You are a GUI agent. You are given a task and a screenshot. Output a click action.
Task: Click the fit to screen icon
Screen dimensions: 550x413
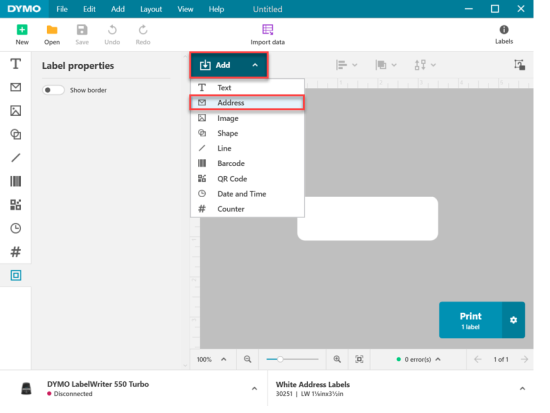pos(359,359)
